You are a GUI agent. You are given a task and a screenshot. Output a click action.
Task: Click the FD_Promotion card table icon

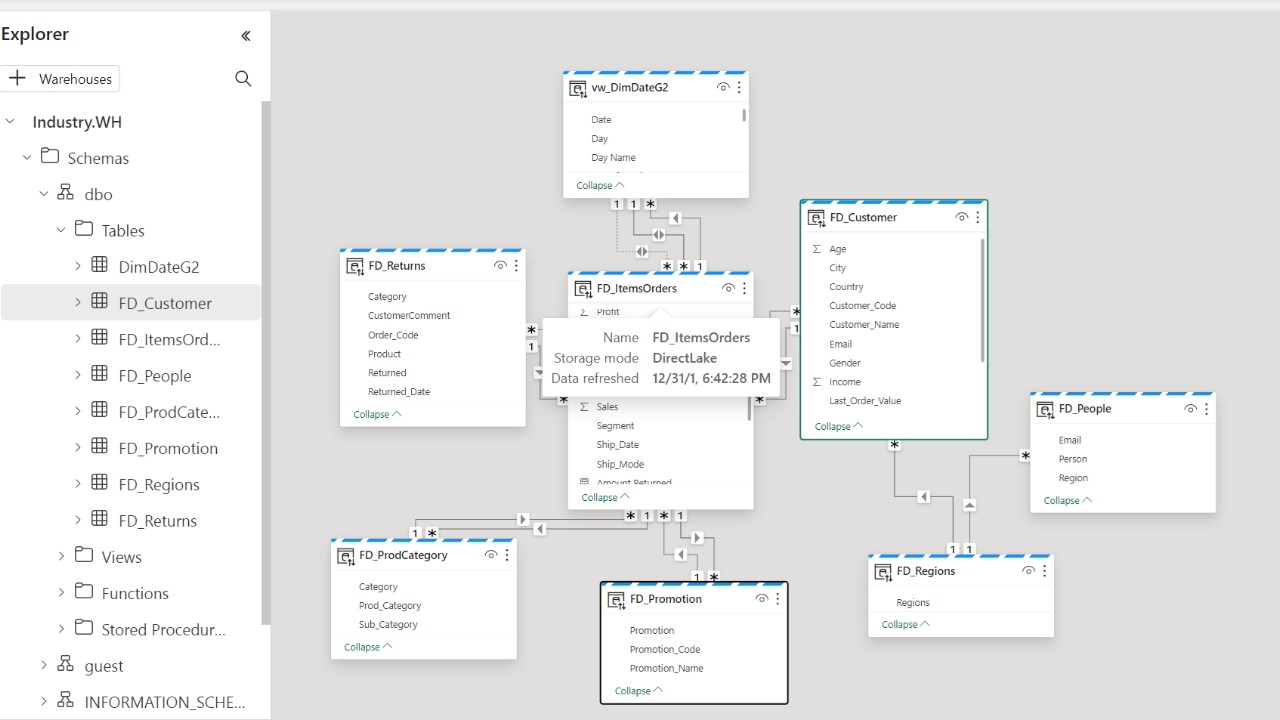tap(616, 599)
